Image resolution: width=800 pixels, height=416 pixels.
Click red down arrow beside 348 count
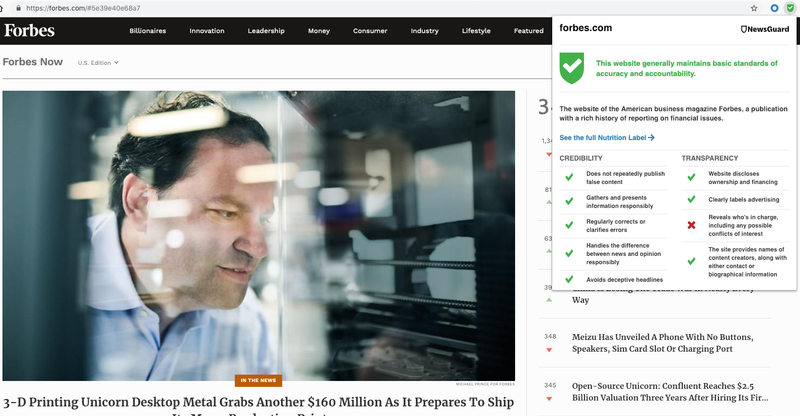[549, 350]
